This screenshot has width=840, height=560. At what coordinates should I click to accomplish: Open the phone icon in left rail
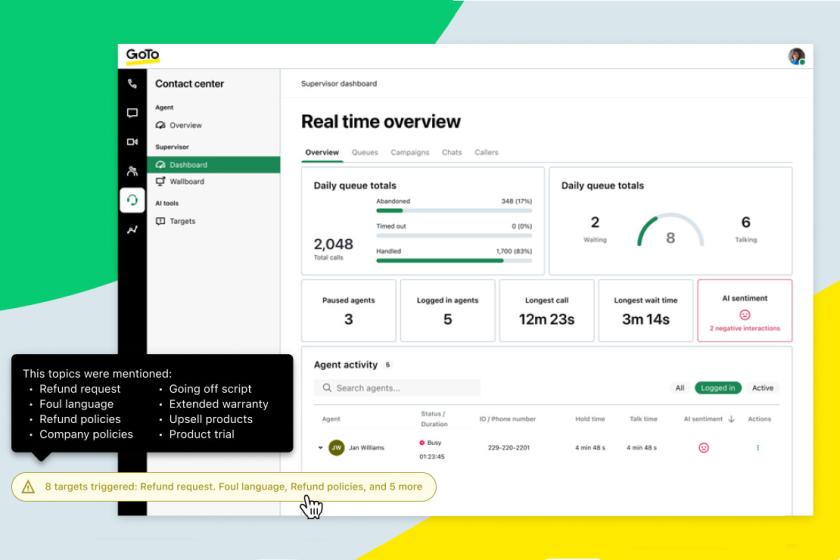132,84
